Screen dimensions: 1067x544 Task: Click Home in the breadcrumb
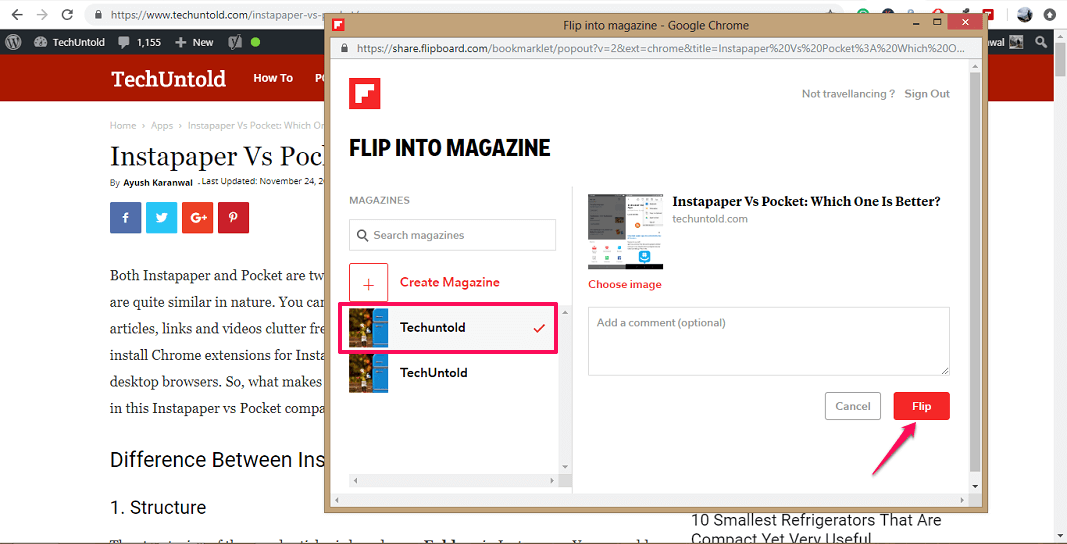click(x=123, y=125)
